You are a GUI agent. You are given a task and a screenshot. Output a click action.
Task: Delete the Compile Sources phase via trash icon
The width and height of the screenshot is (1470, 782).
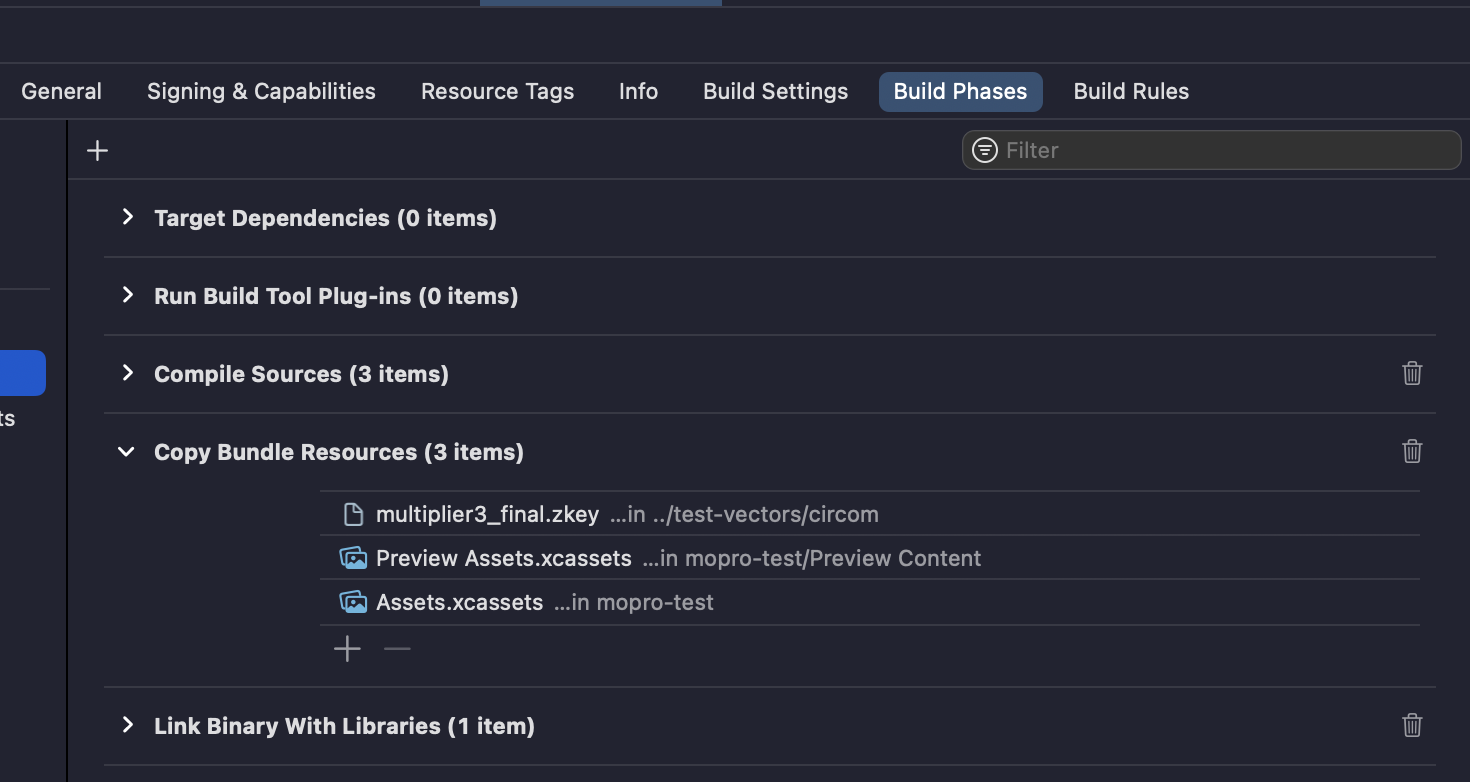1411,373
